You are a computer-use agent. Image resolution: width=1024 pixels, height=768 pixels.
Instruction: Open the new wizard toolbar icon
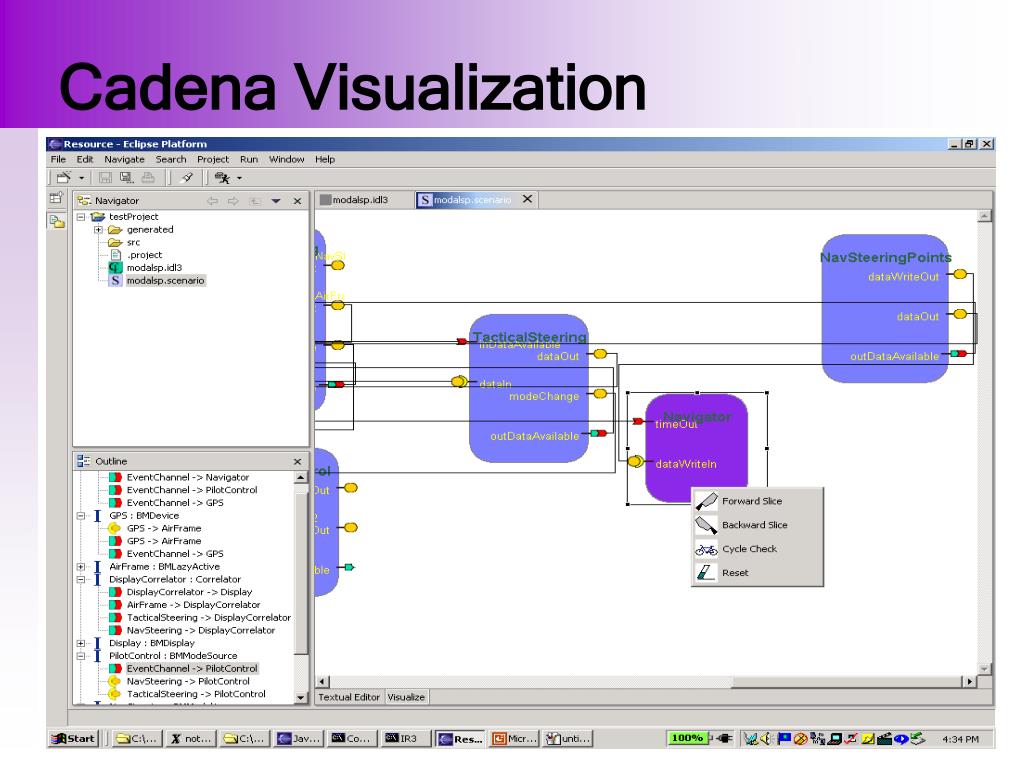coord(63,177)
